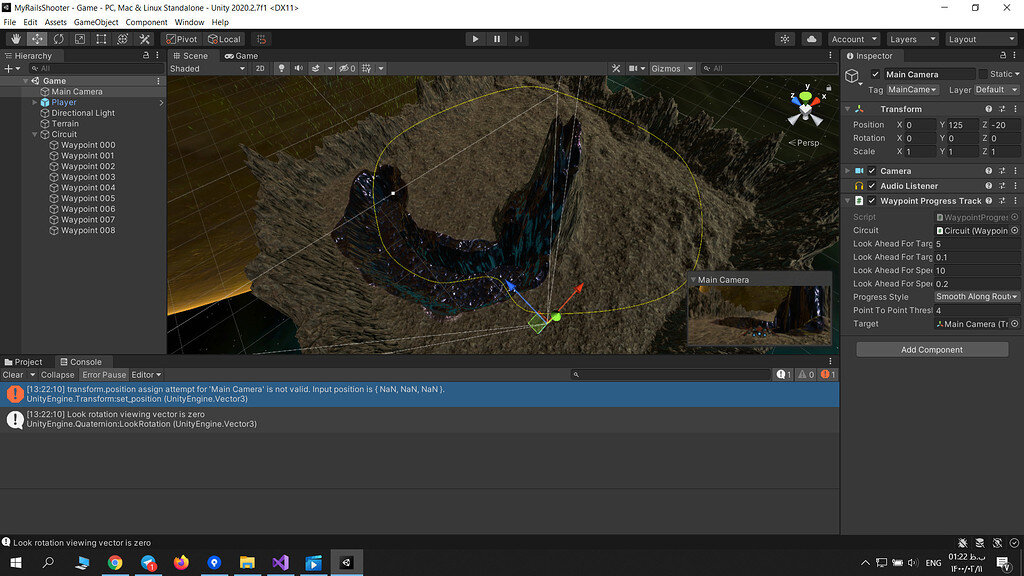Disable the Audio Listener component checkbox
This screenshot has height=576, width=1024.
point(871,186)
